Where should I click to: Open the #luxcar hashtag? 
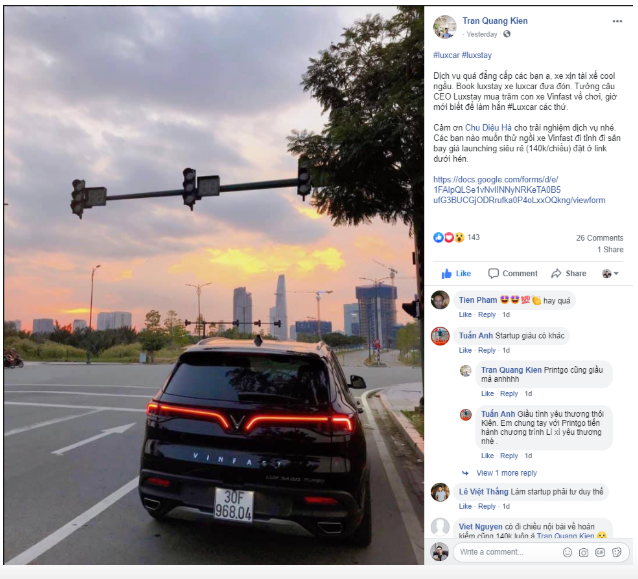click(446, 55)
